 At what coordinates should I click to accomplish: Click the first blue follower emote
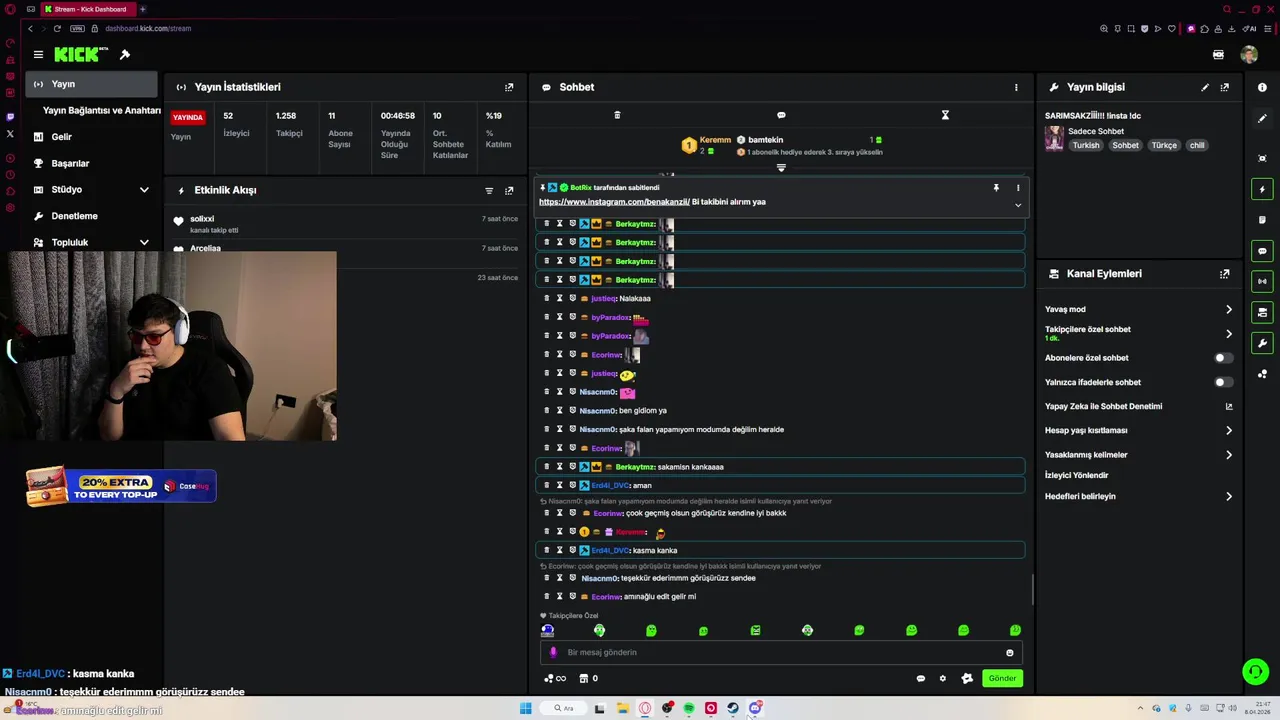pos(547,630)
